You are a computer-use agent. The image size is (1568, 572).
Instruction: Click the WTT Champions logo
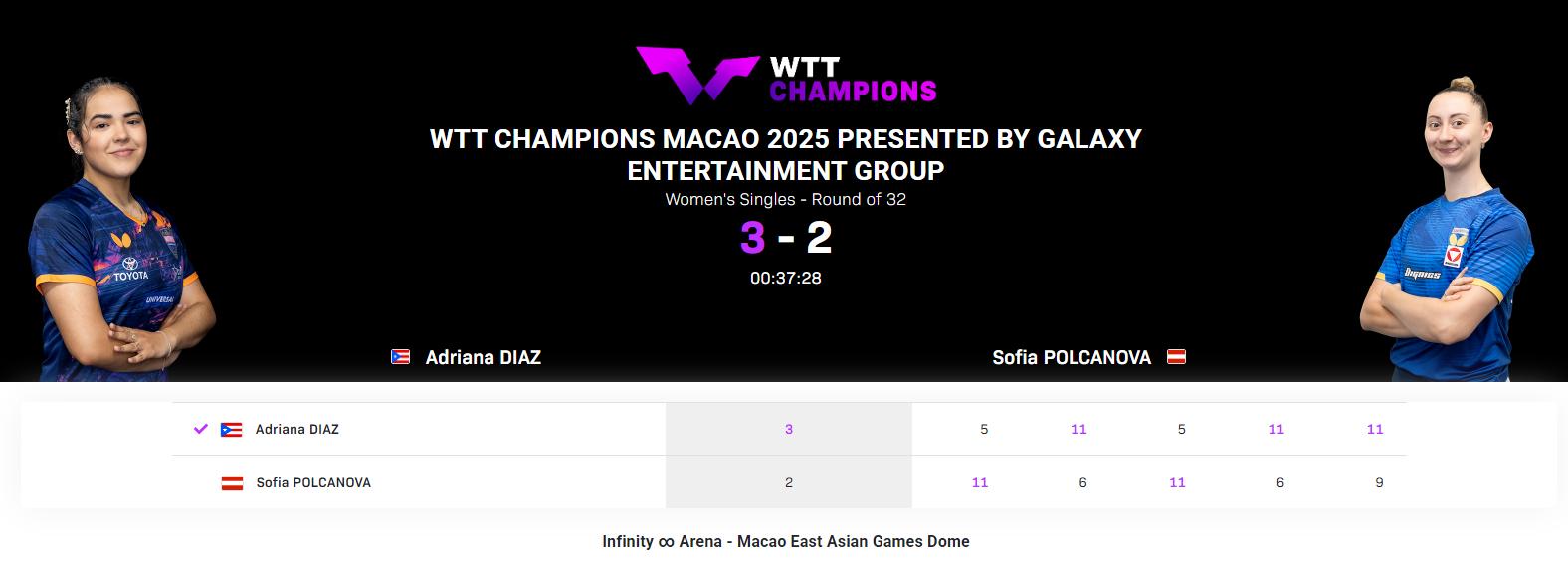pyautogui.click(x=785, y=76)
